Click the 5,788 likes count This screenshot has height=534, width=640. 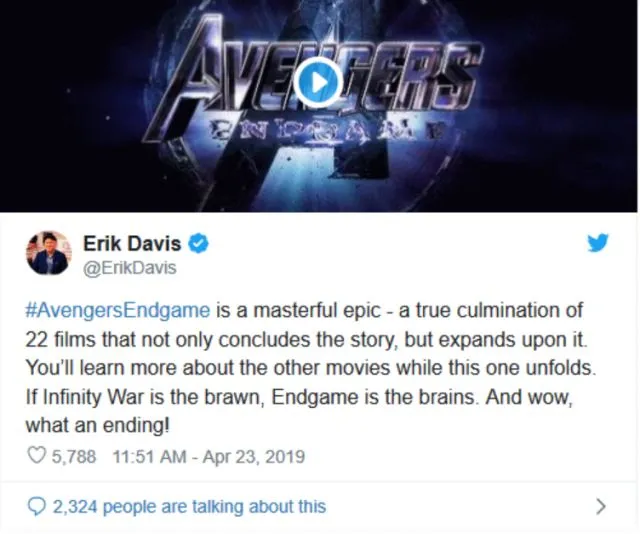(x=74, y=456)
